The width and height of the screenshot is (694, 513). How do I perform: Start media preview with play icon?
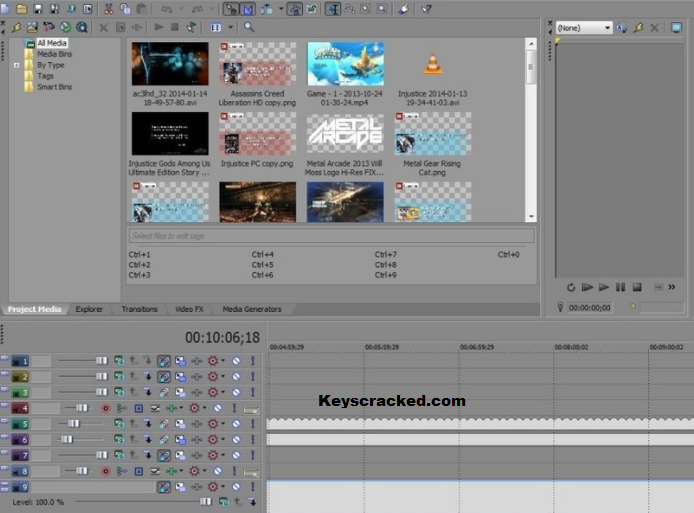click(x=158, y=27)
